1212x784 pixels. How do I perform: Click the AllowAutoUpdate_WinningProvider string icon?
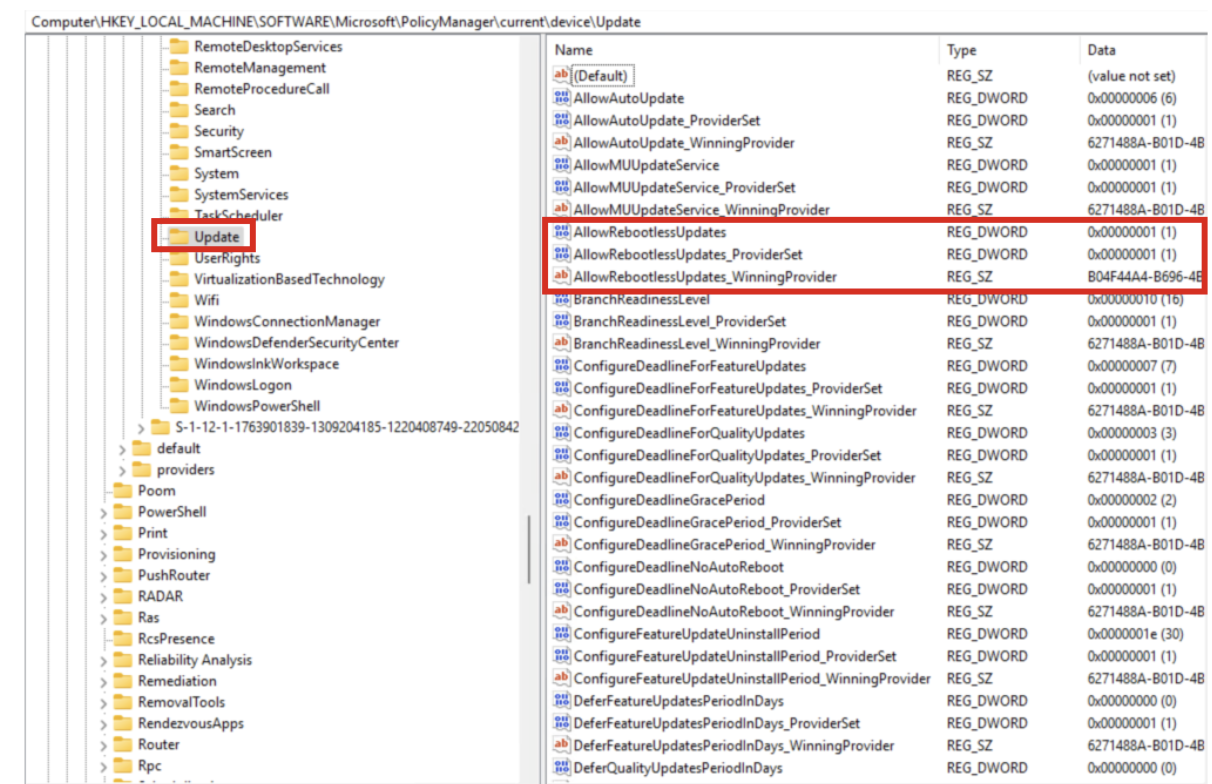point(562,142)
